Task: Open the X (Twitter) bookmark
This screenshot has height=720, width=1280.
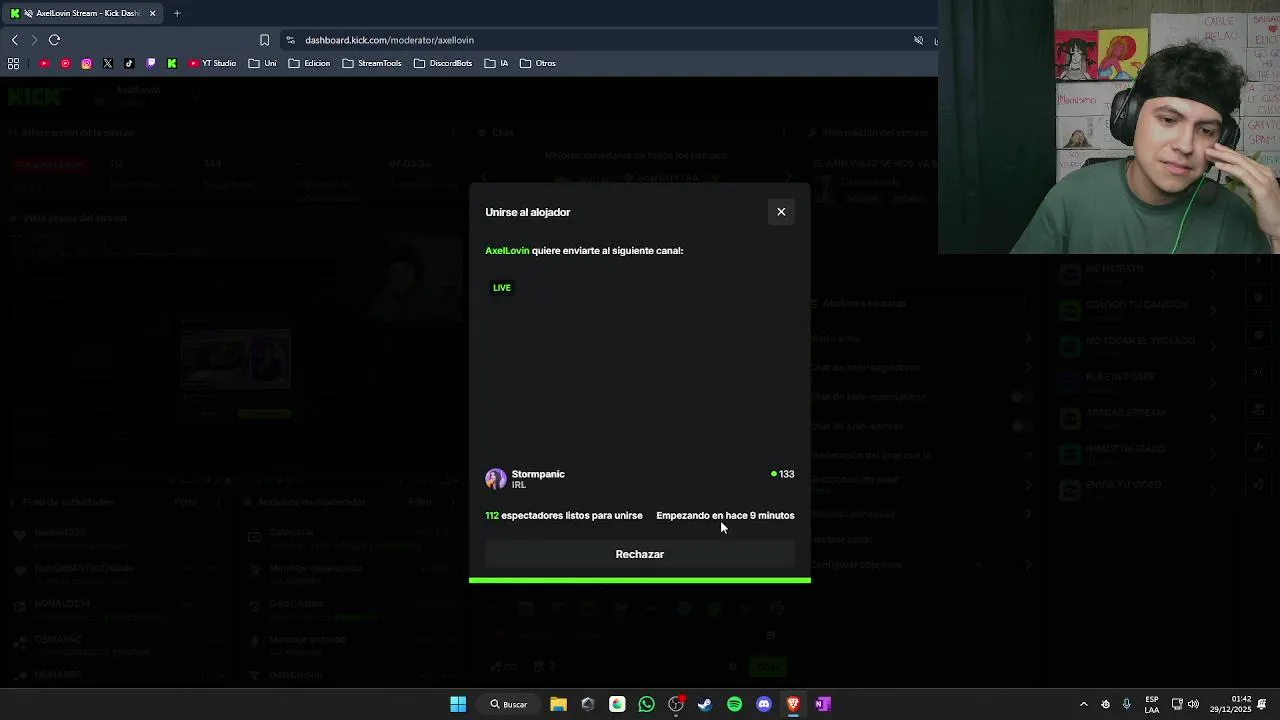Action: click(x=108, y=63)
